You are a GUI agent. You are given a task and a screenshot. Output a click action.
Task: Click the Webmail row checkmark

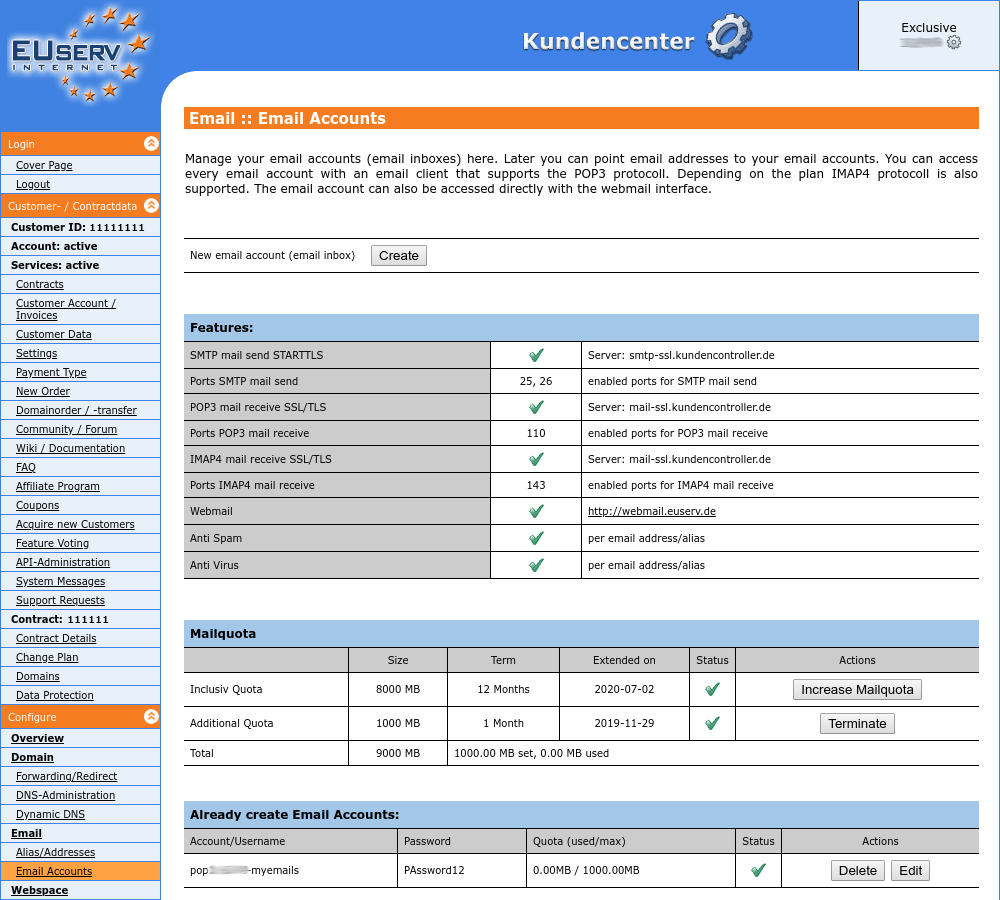click(536, 512)
